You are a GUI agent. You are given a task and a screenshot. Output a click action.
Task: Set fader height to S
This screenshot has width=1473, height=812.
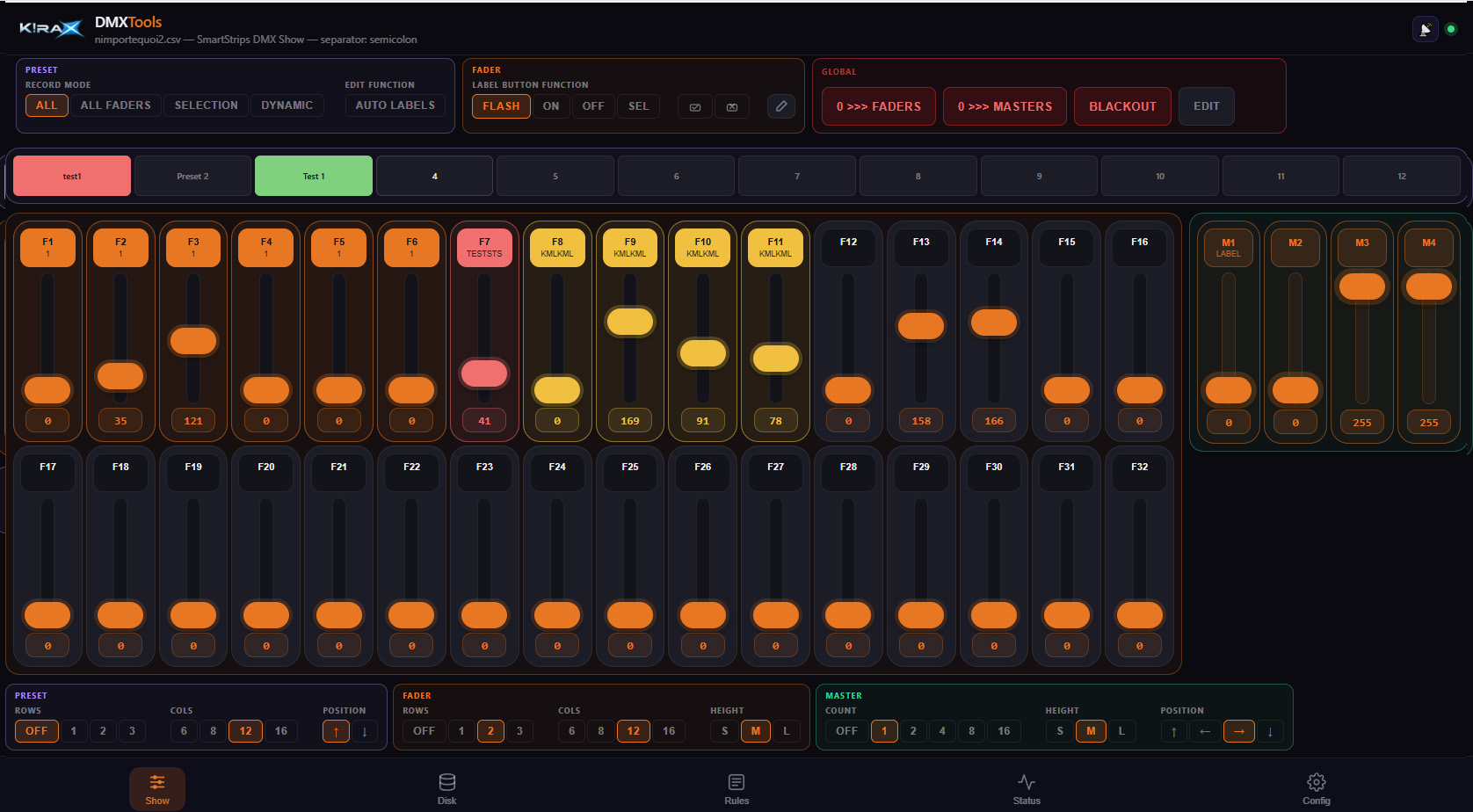pos(724,731)
